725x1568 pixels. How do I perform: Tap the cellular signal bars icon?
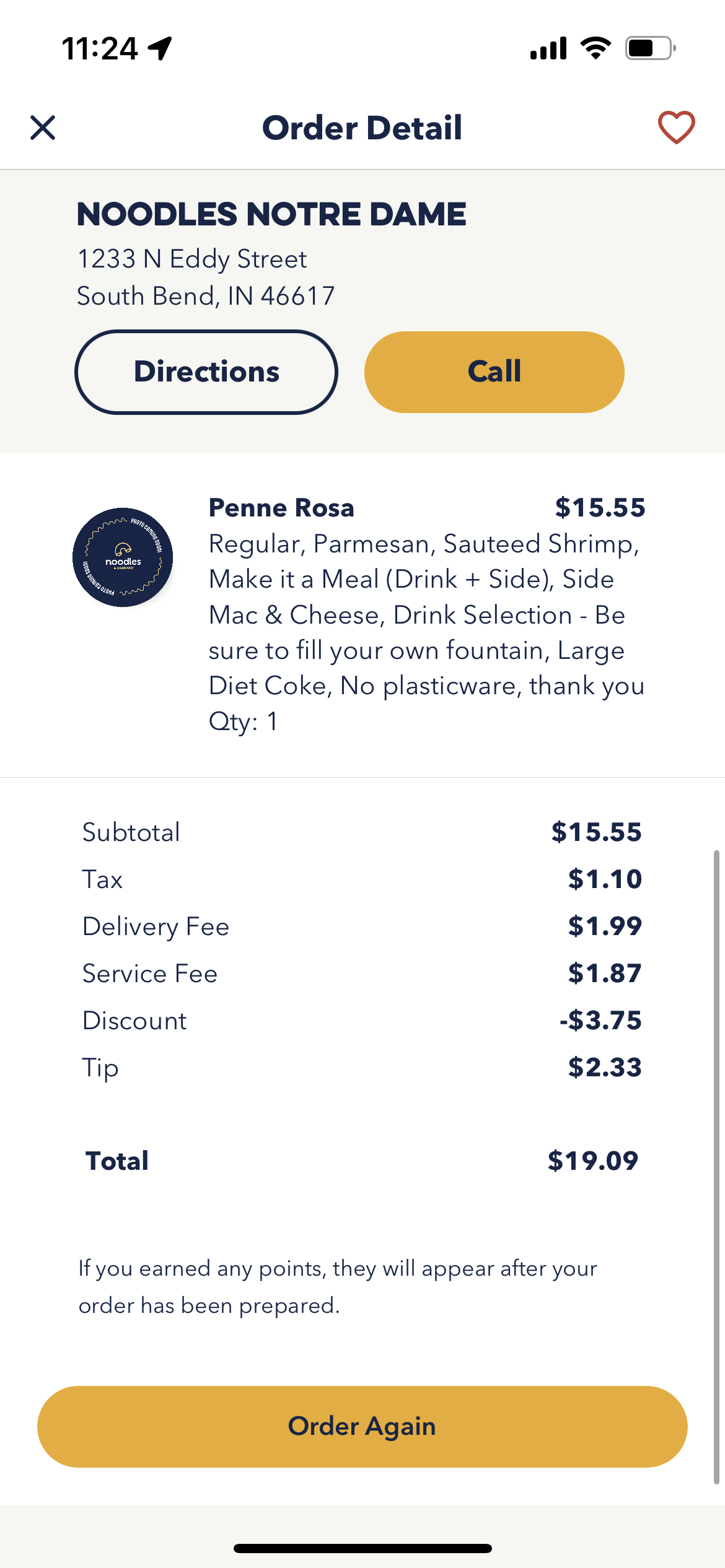pyautogui.click(x=548, y=48)
